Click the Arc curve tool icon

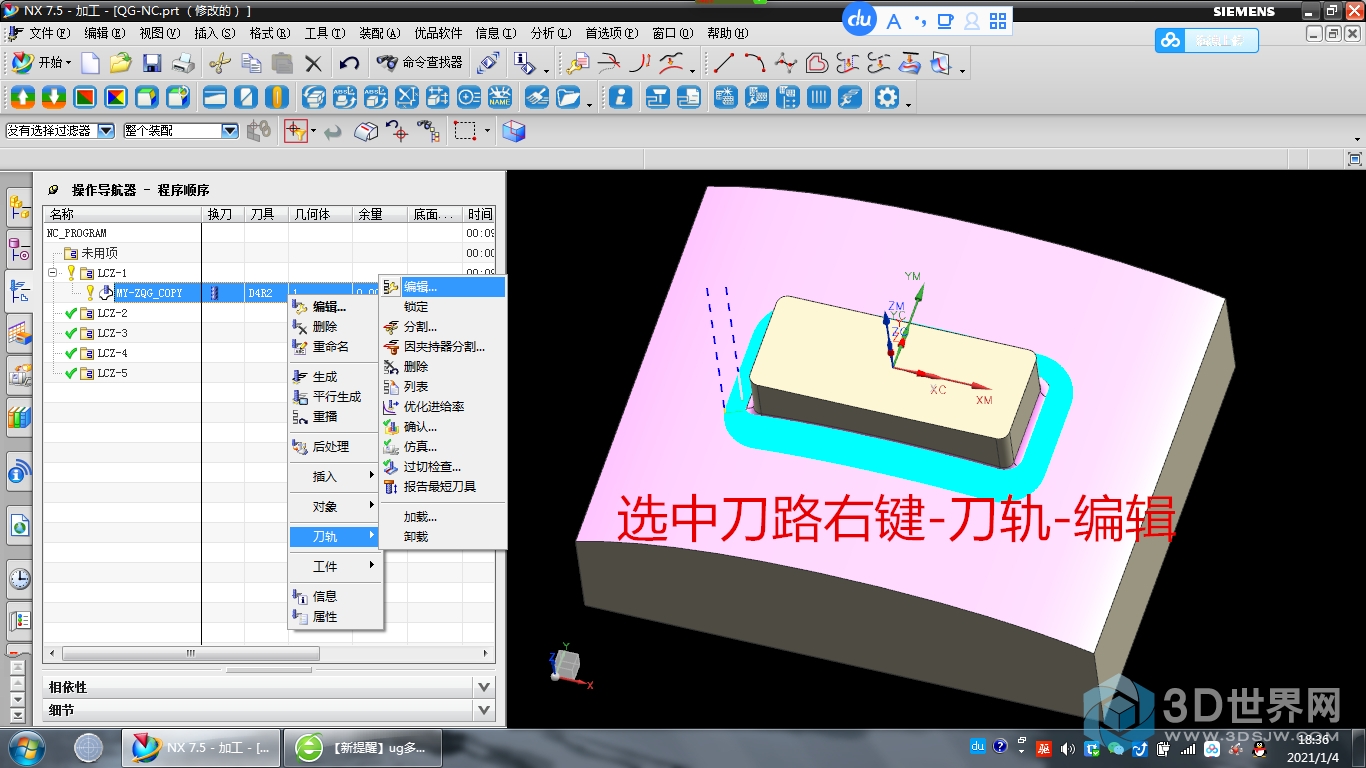[x=755, y=63]
